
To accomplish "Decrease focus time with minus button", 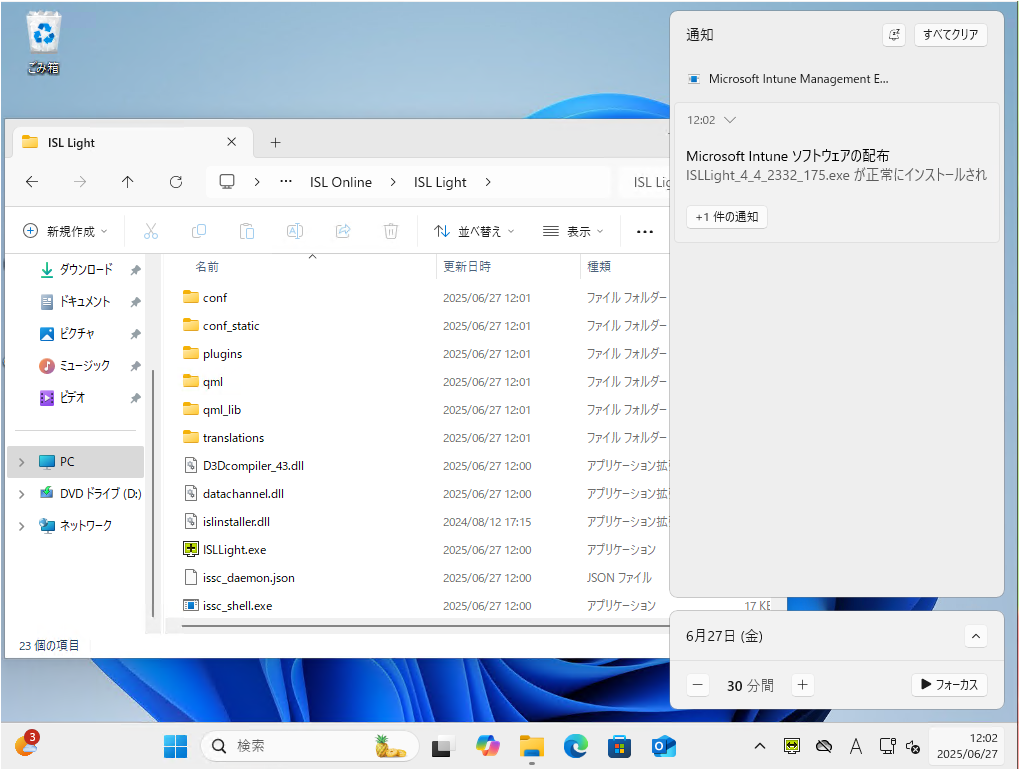I will [x=697, y=685].
